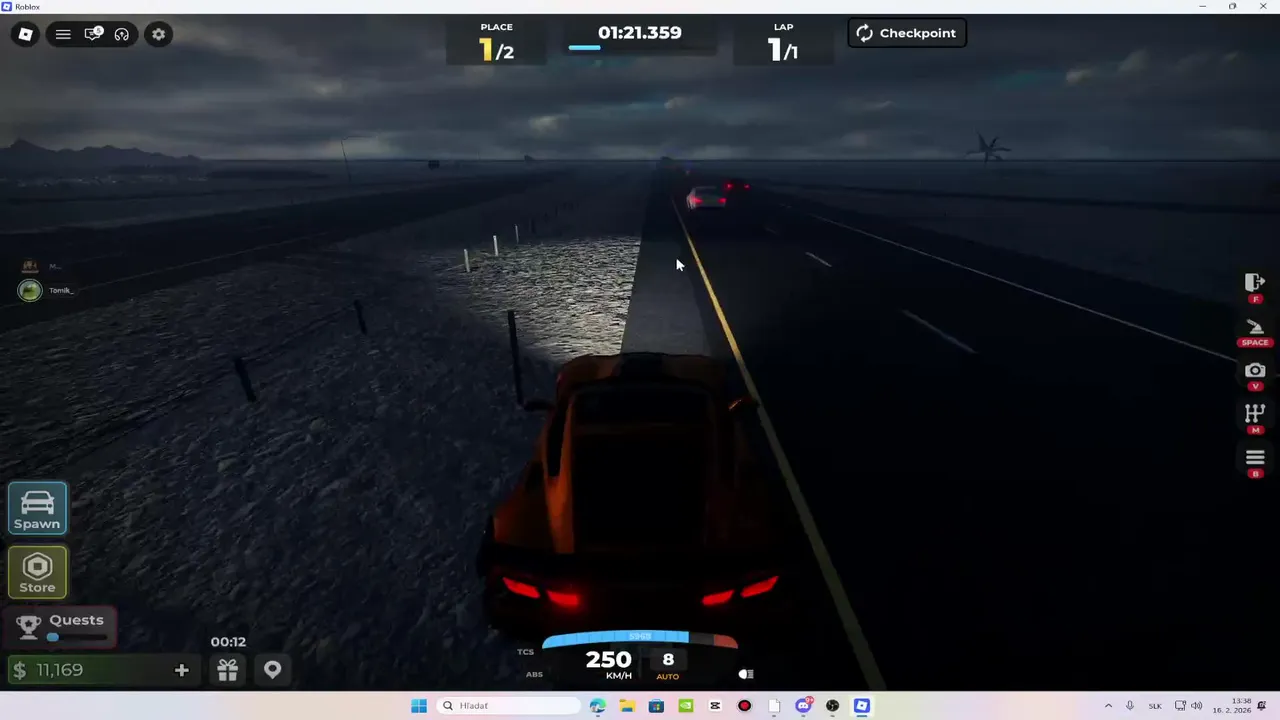Screen dimensions: 1280x720
Task: Click the Roblox taskbar icon
Action: tap(861, 706)
